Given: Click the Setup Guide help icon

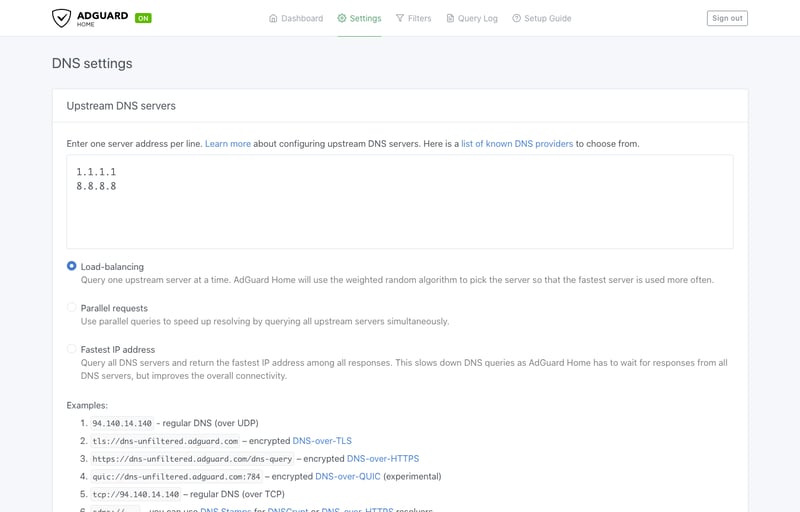Looking at the screenshot, I should point(516,18).
